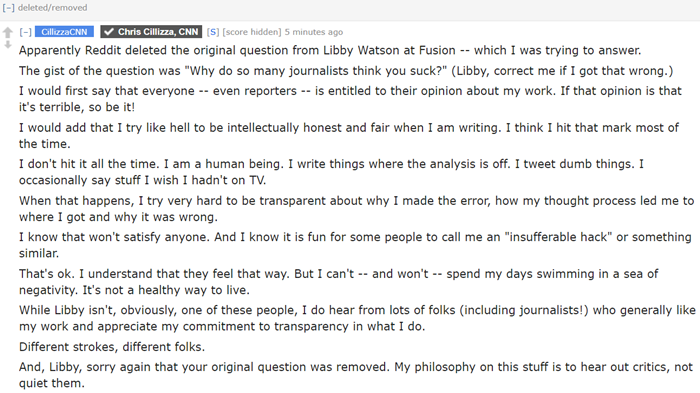Viewport: 700px width, 393px height.
Task: Click the paragraph about being intellectually honest
Action: [x=349, y=136]
